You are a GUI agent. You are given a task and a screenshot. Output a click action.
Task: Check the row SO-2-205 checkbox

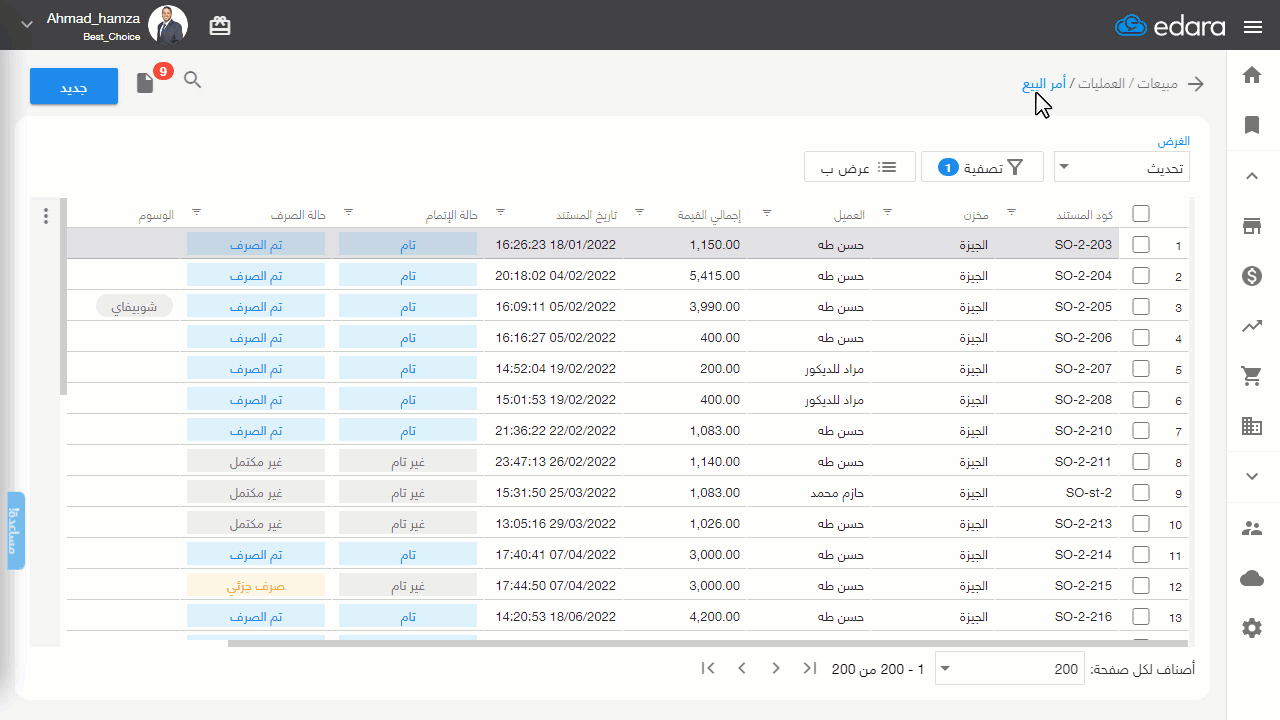click(1141, 306)
